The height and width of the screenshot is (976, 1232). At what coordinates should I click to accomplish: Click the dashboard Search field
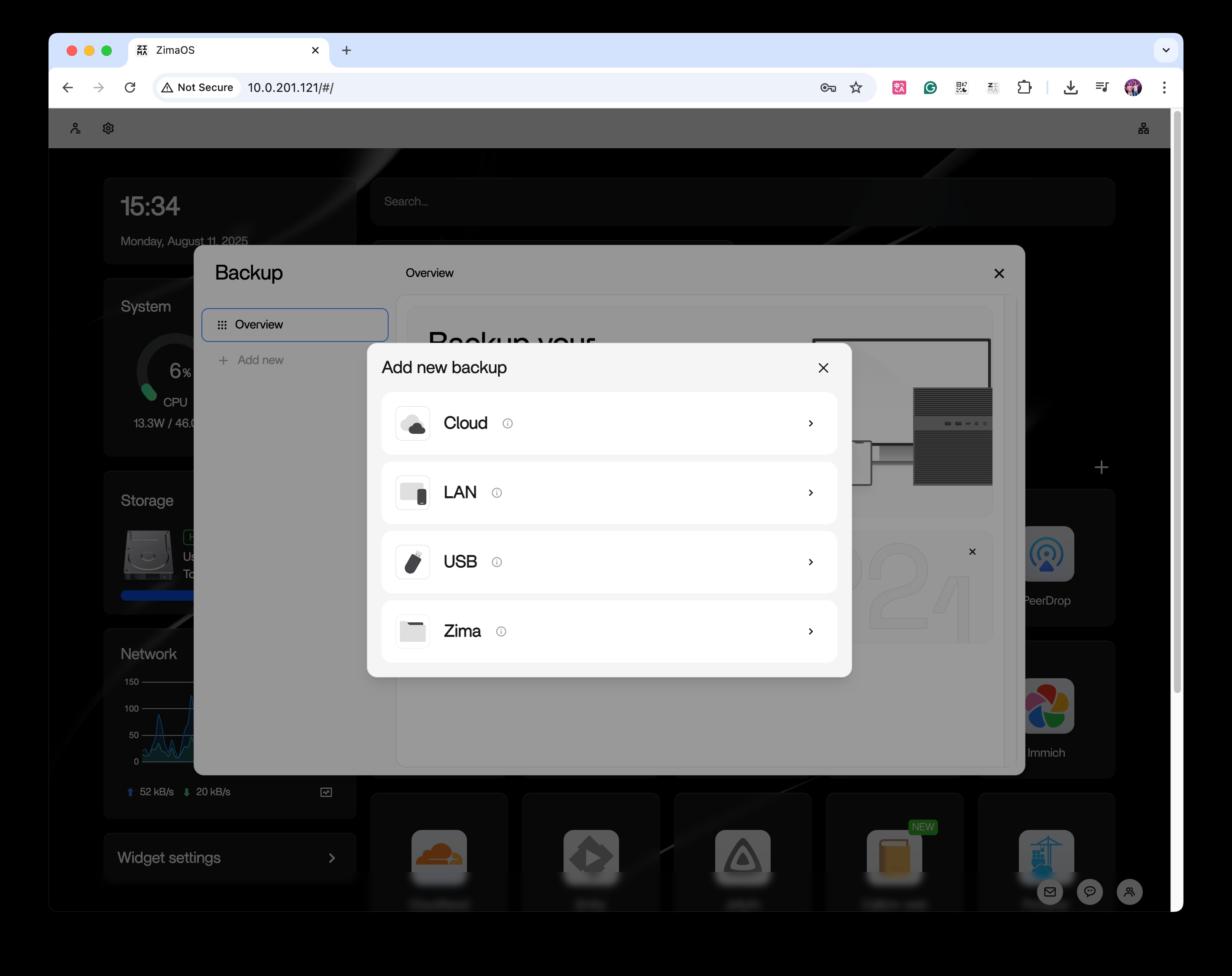(x=742, y=202)
